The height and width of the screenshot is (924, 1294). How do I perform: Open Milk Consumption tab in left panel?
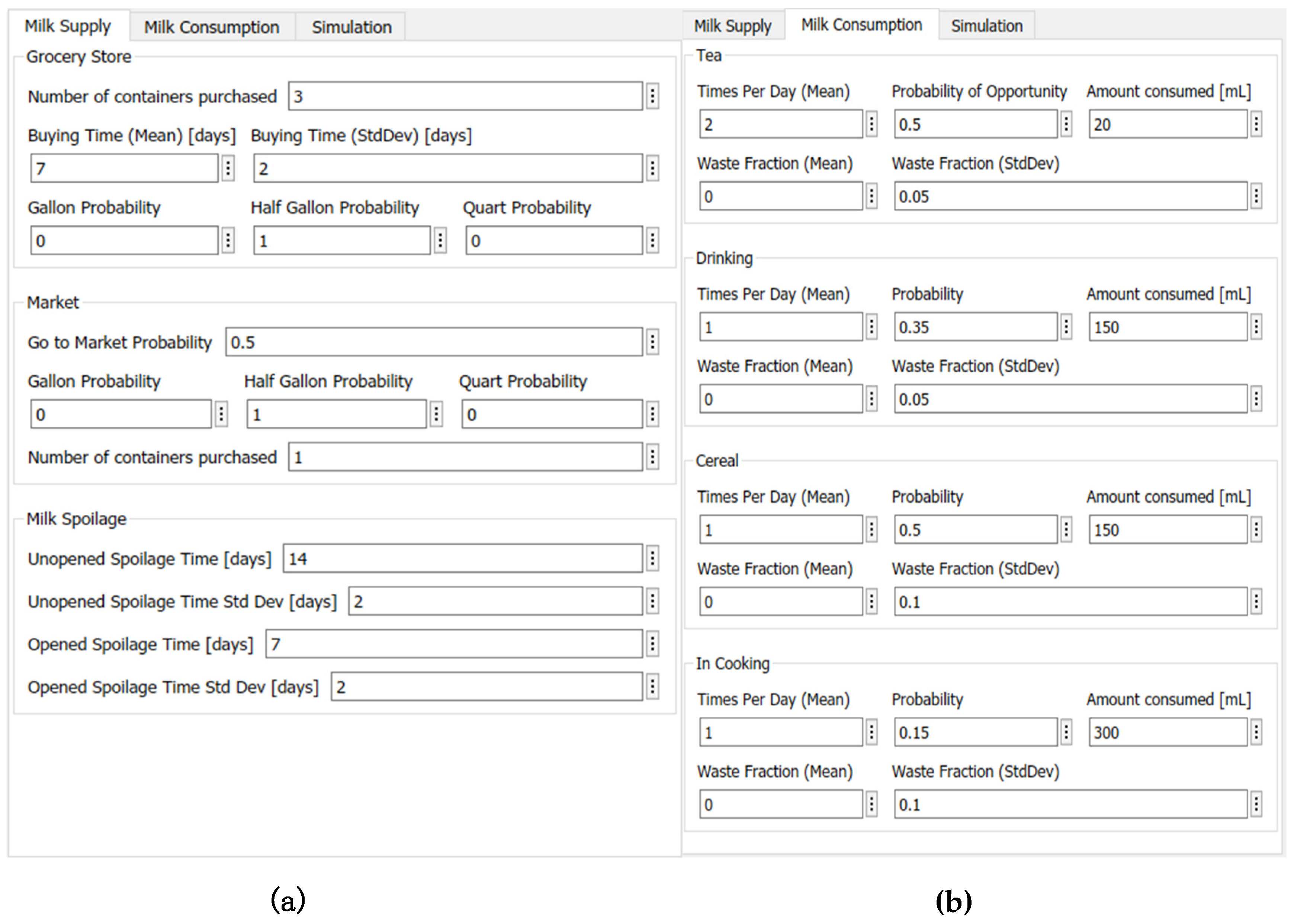click(212, 27)
